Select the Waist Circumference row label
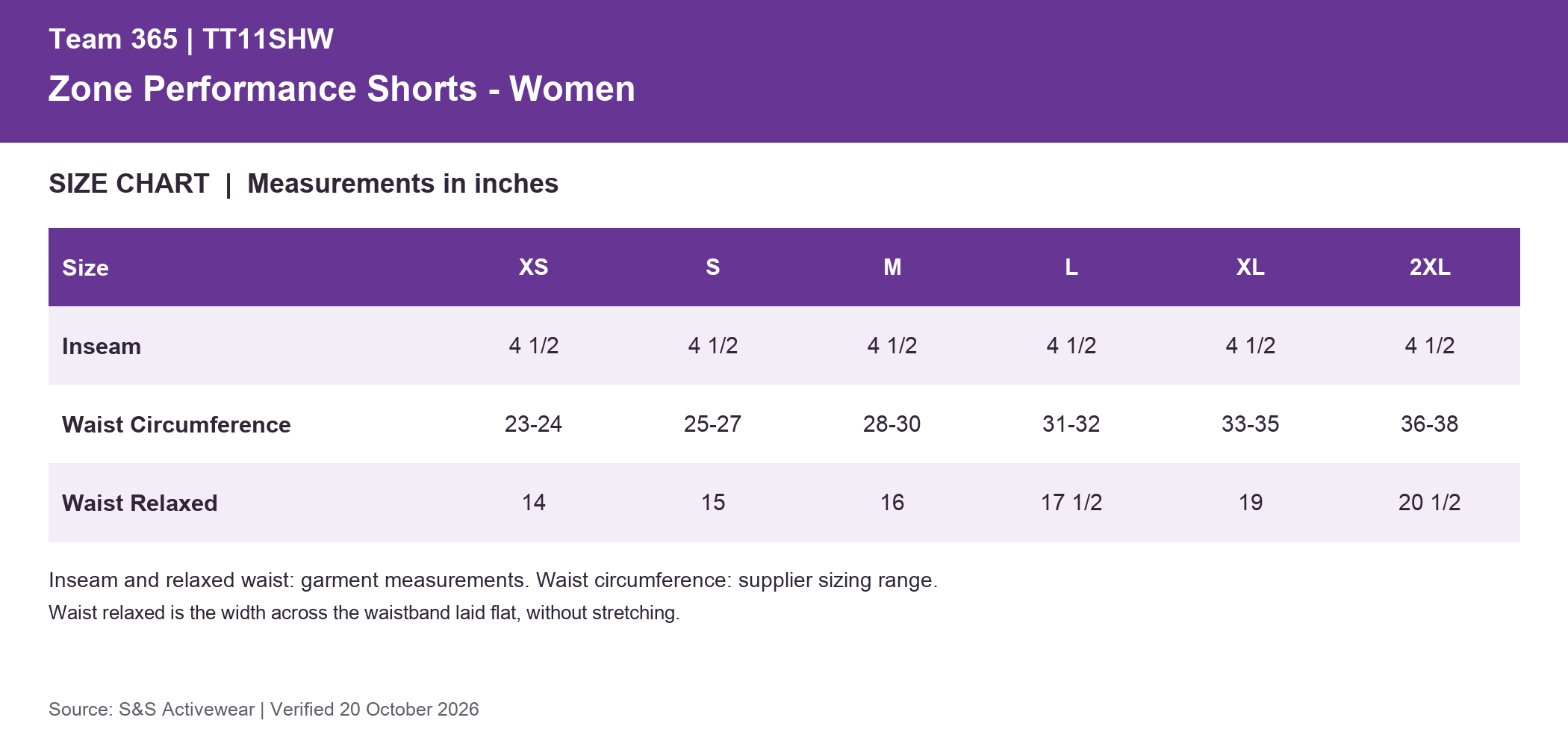 click(176, 424)
